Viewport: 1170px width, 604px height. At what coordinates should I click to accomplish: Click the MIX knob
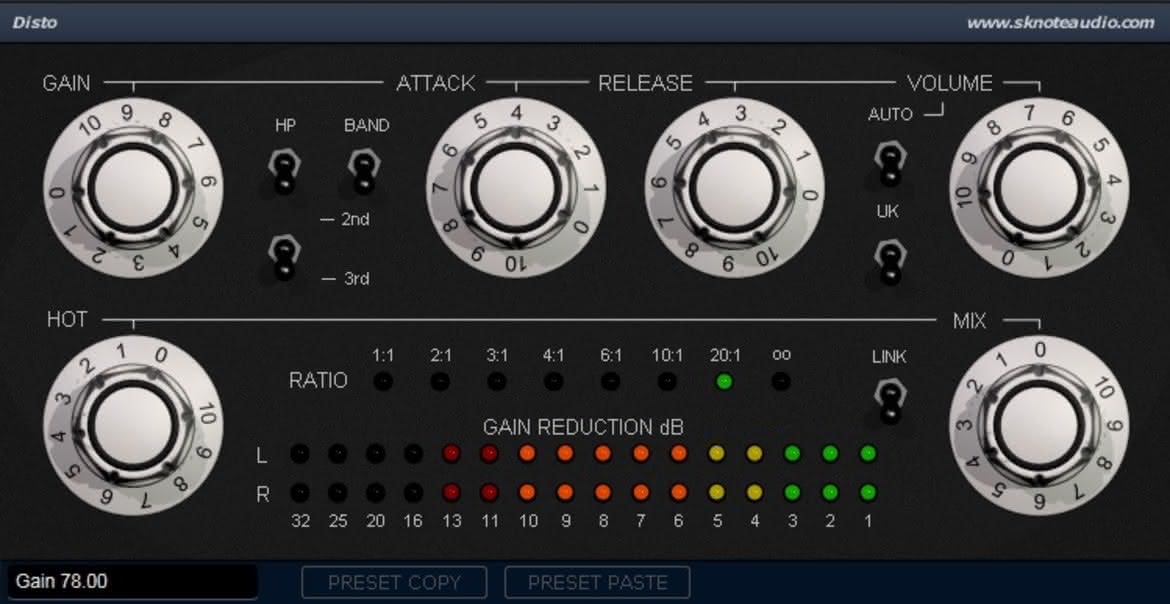[1039, 426]
